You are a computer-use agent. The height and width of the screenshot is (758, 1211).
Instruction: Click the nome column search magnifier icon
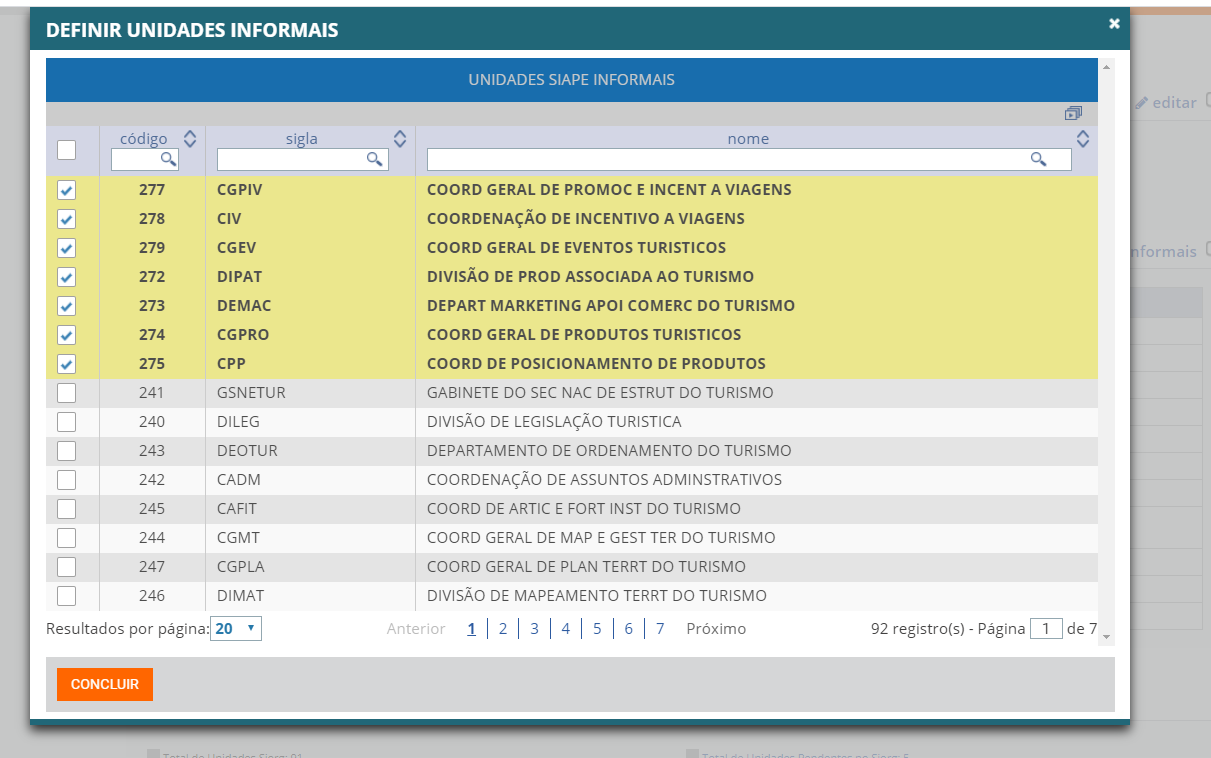pyautogui.click(x=1038, y=159)
